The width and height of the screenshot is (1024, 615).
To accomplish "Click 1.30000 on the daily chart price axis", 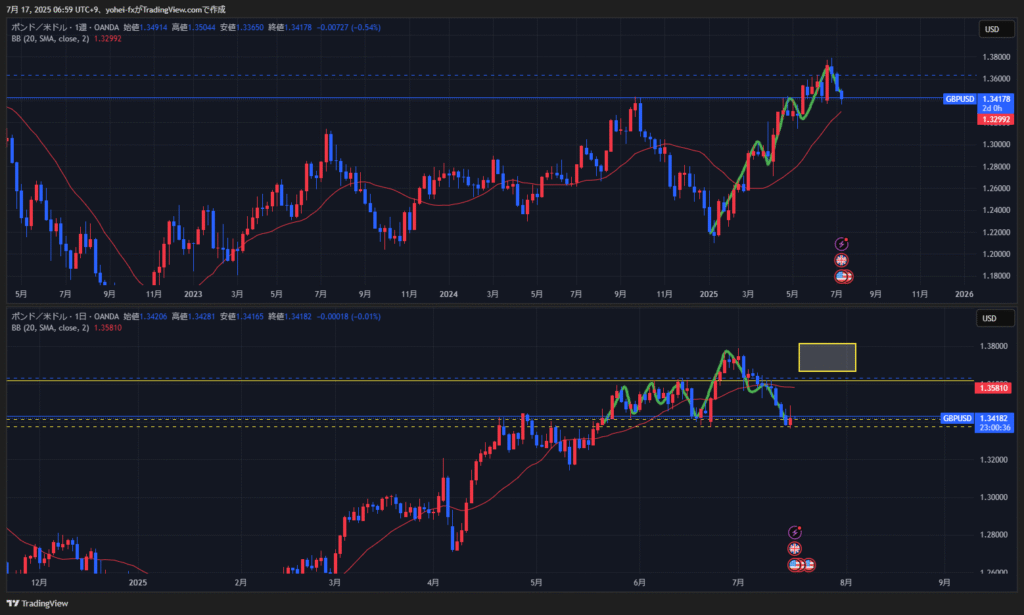I will pyautogui.click(x=993, y=497).
